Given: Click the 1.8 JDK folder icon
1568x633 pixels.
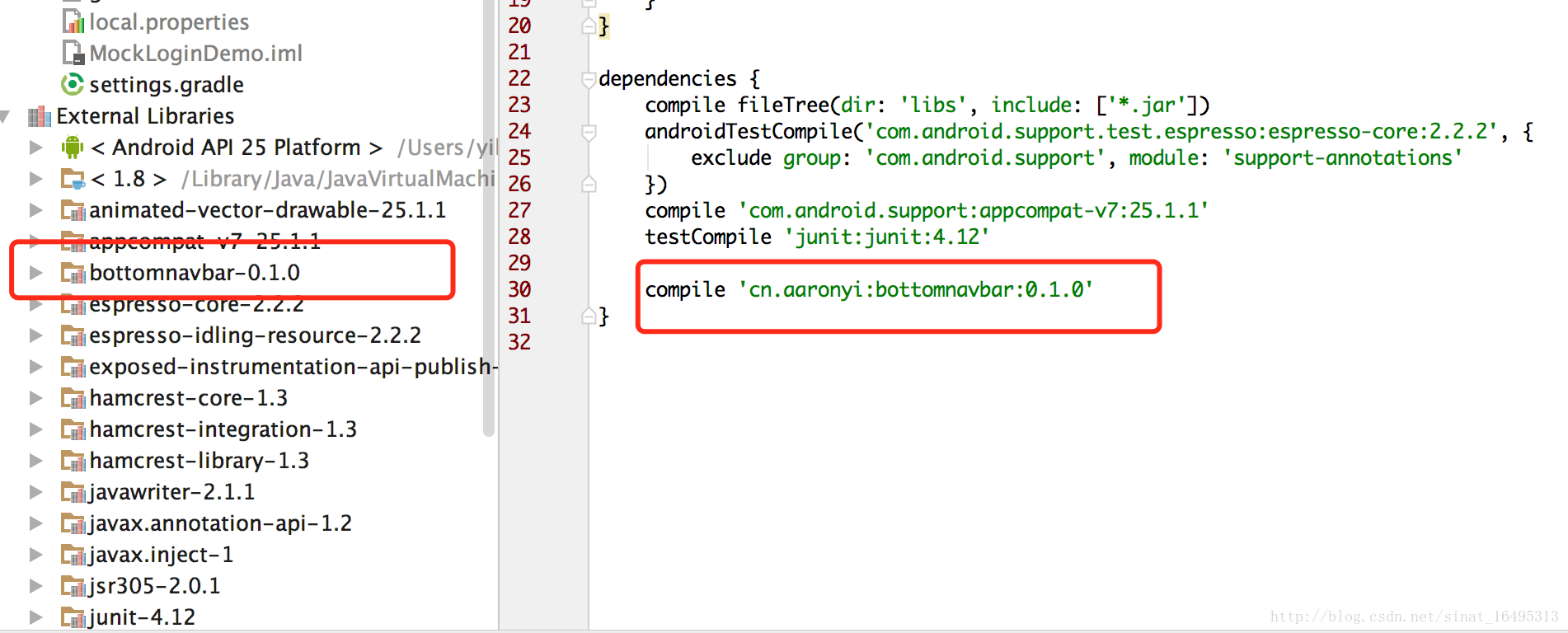Looking at the screenshot, I should coord(73,179).
